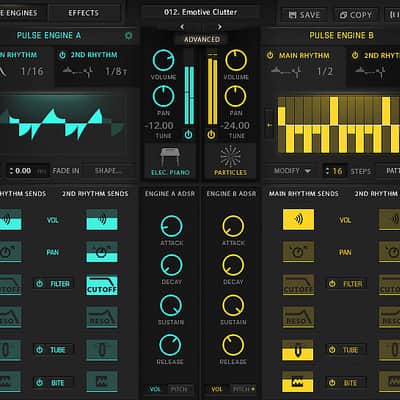The image size is (400, 400).
Task: Toggle Engine A Tube power button
Action: click(x=40, y=350)
